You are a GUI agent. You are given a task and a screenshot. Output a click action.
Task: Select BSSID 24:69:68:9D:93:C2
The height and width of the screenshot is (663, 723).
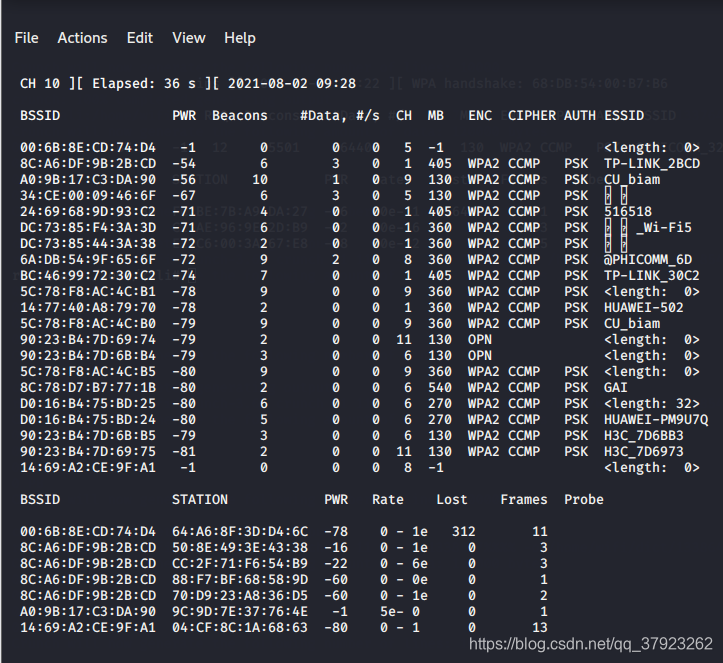[88, 212]
